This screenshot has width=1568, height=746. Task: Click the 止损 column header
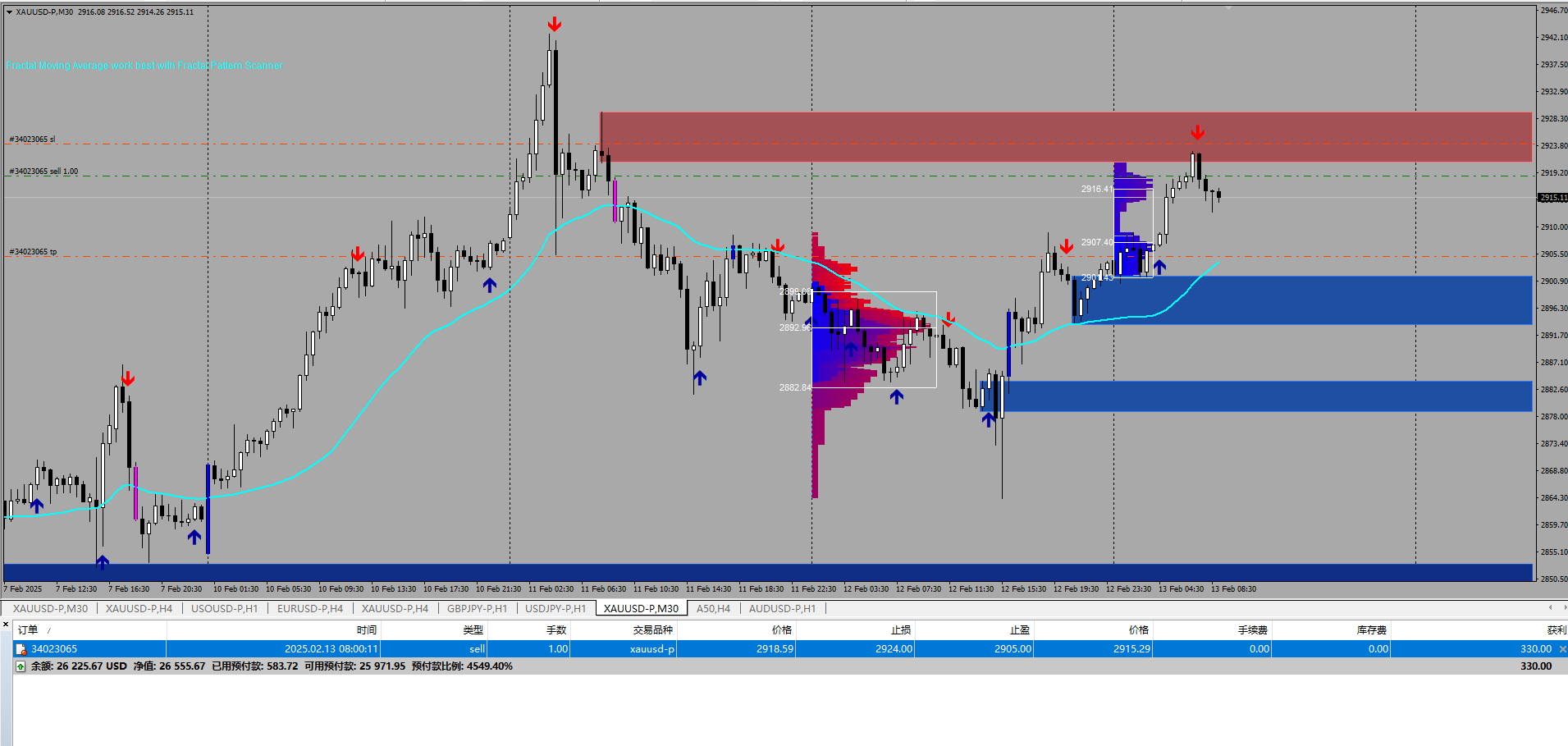click(901, 630)
